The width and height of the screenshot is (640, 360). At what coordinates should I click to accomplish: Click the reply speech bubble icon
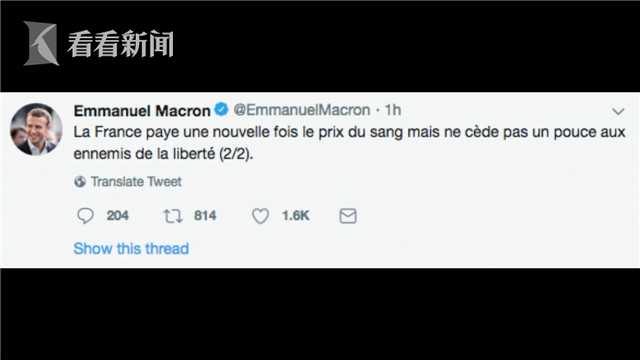click(85, 216)
